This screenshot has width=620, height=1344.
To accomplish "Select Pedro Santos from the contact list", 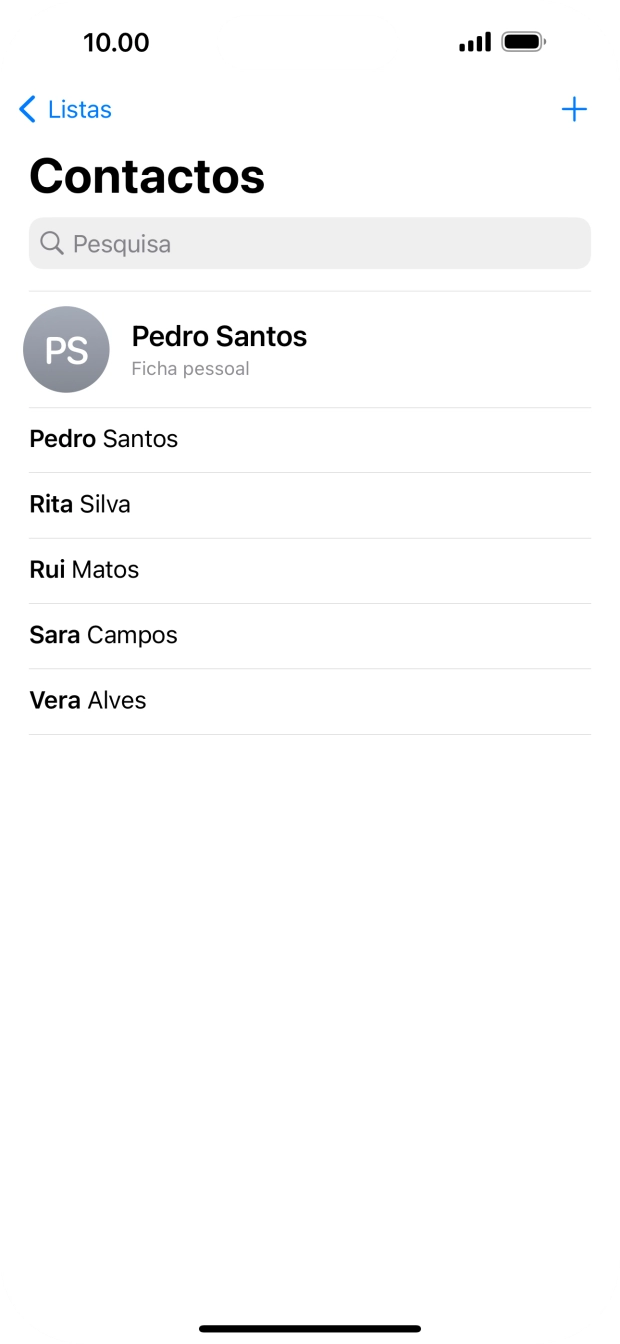I will 103,439.
